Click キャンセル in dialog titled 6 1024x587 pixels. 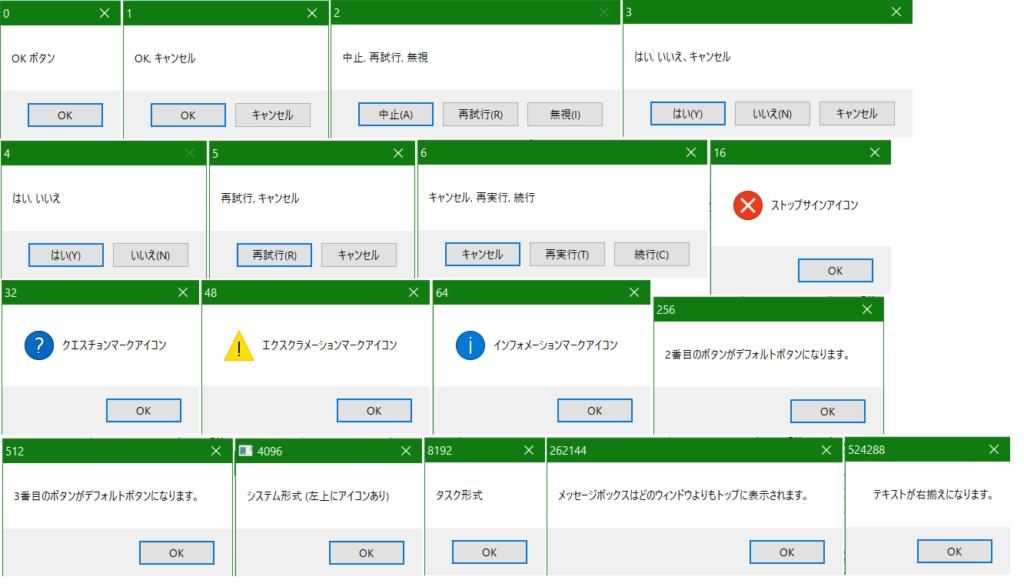[483, 254]
